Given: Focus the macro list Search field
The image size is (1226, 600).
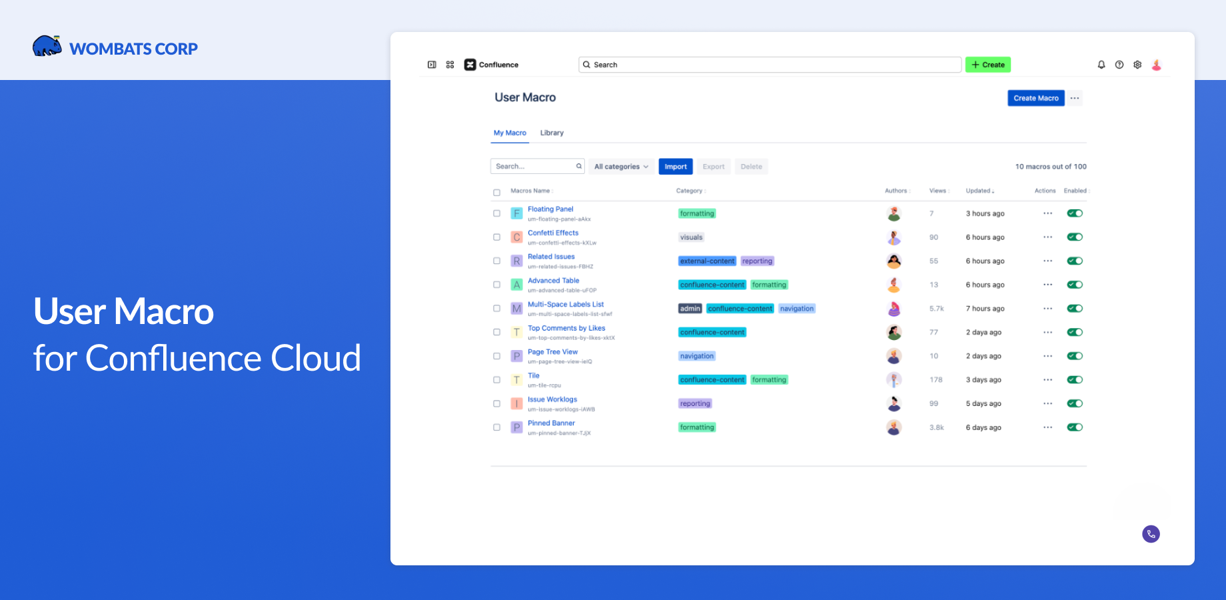Looking at the screenshot, I should point(537,167).
